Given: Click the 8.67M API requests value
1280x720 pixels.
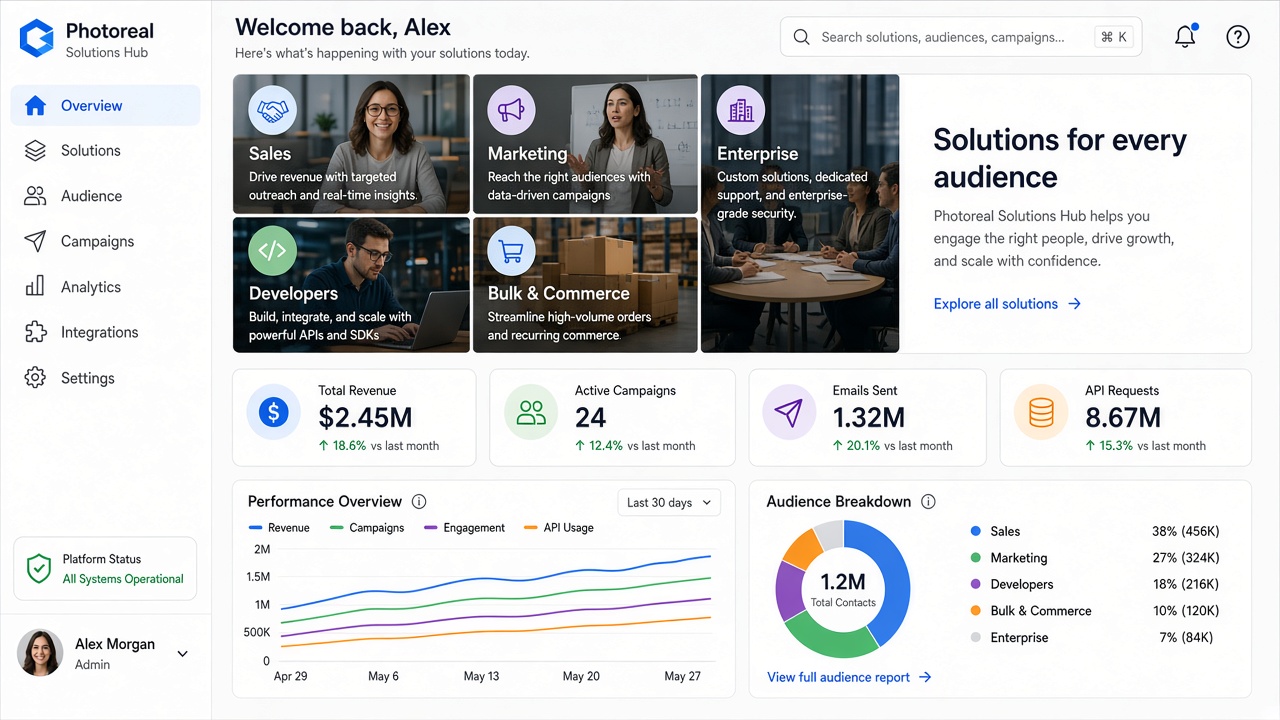Looking at the screenshot, I should 1123,418.
